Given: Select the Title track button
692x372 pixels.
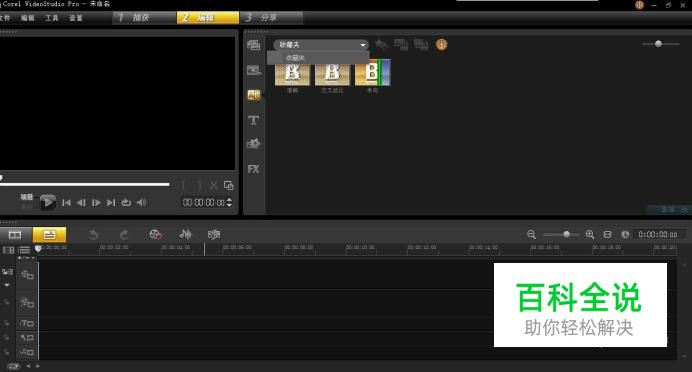Looking at the screenshot, I should [27, 323].
